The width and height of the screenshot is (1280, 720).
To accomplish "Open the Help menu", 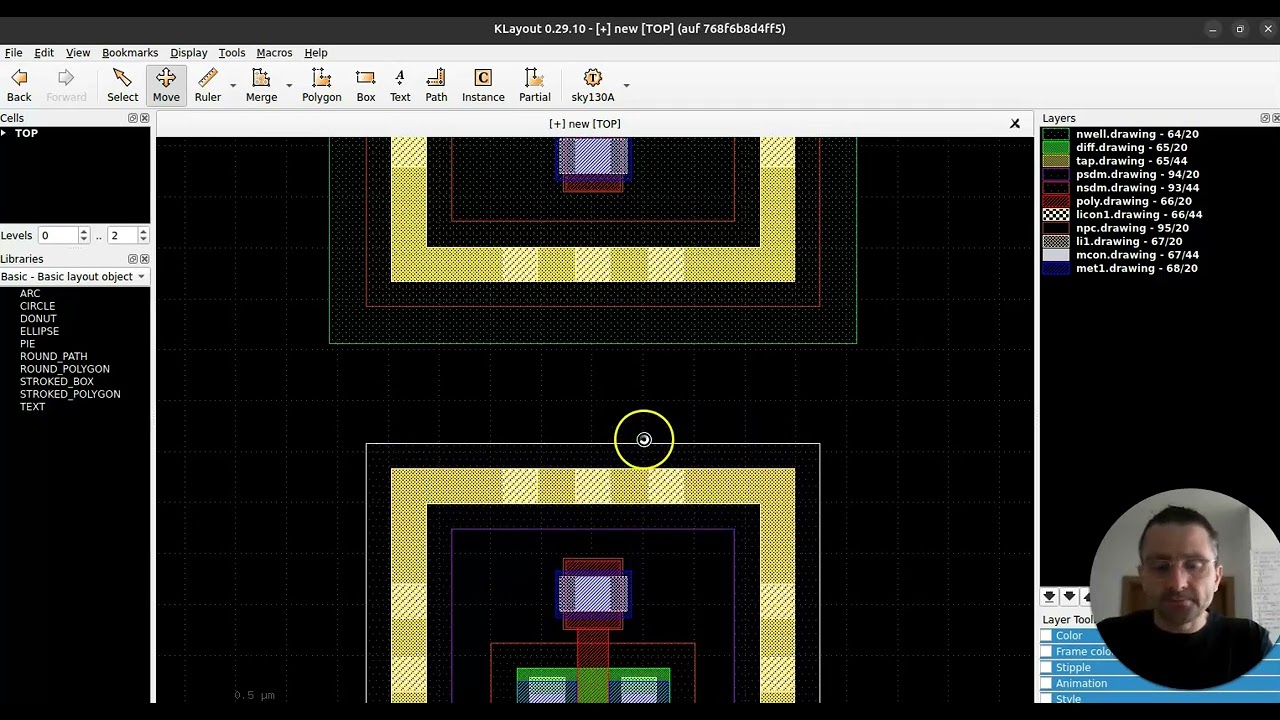I will 315,52.
